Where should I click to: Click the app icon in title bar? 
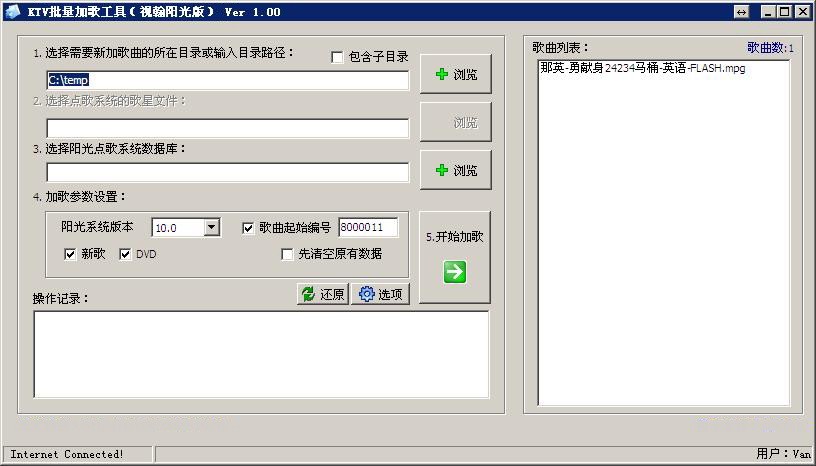[12, 11]
